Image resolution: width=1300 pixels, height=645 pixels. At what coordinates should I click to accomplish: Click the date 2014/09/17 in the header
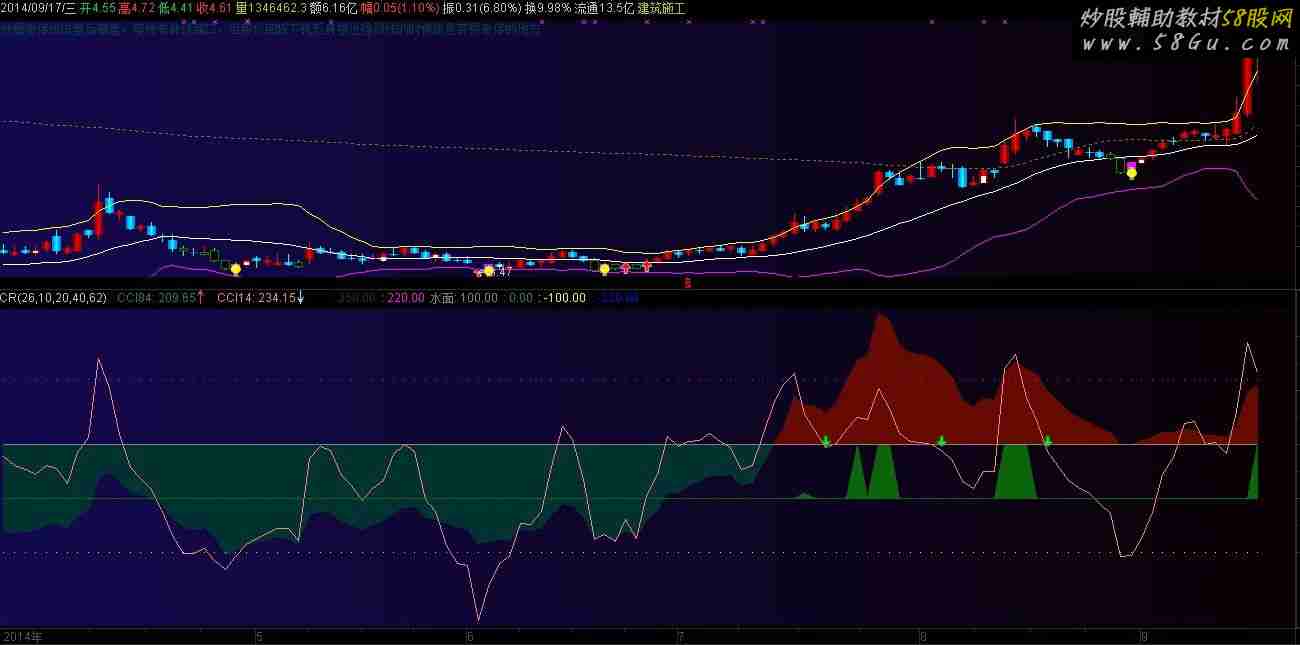(32, 8)
